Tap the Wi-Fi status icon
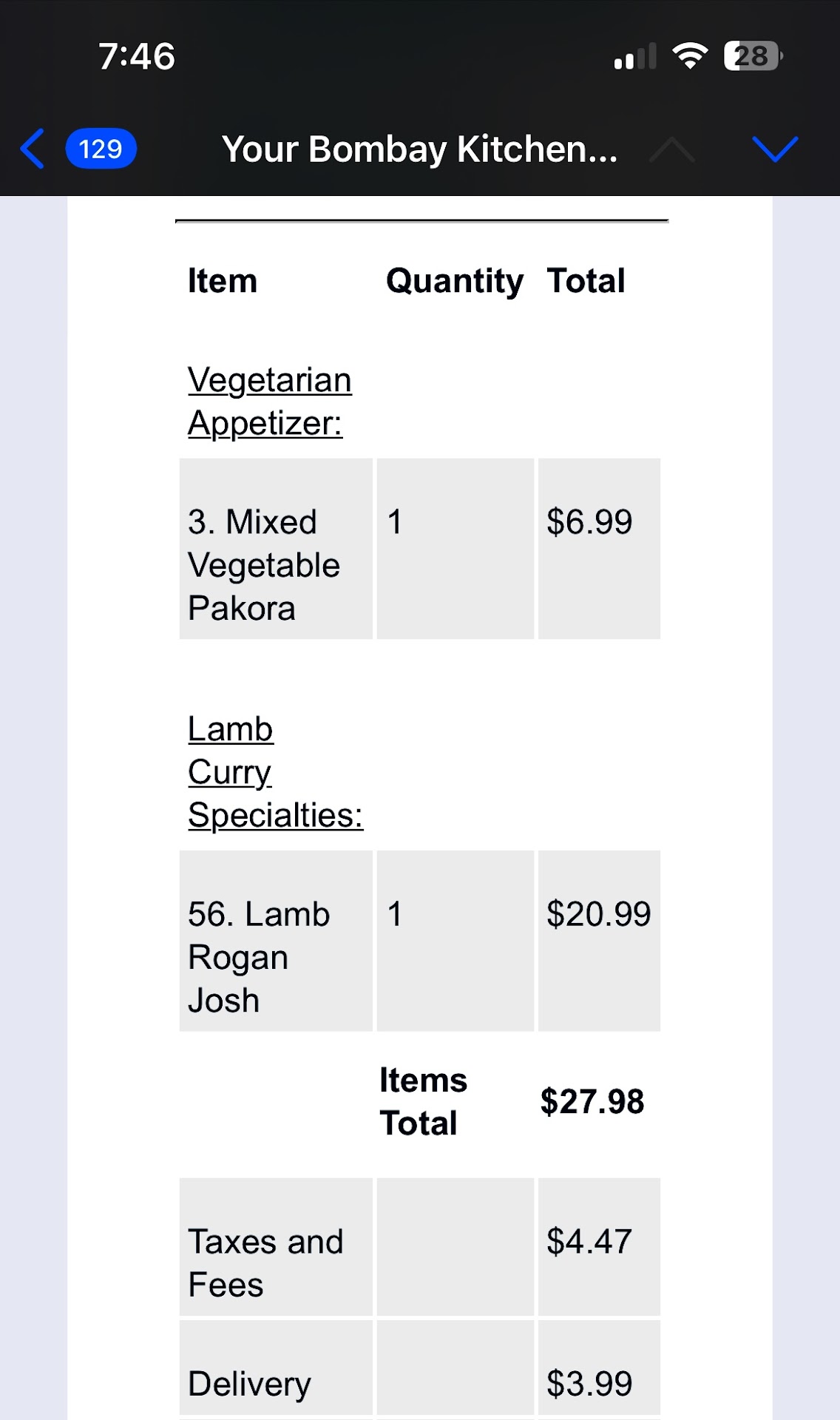The image size is (840, 1420). click(x=689, y=56)
